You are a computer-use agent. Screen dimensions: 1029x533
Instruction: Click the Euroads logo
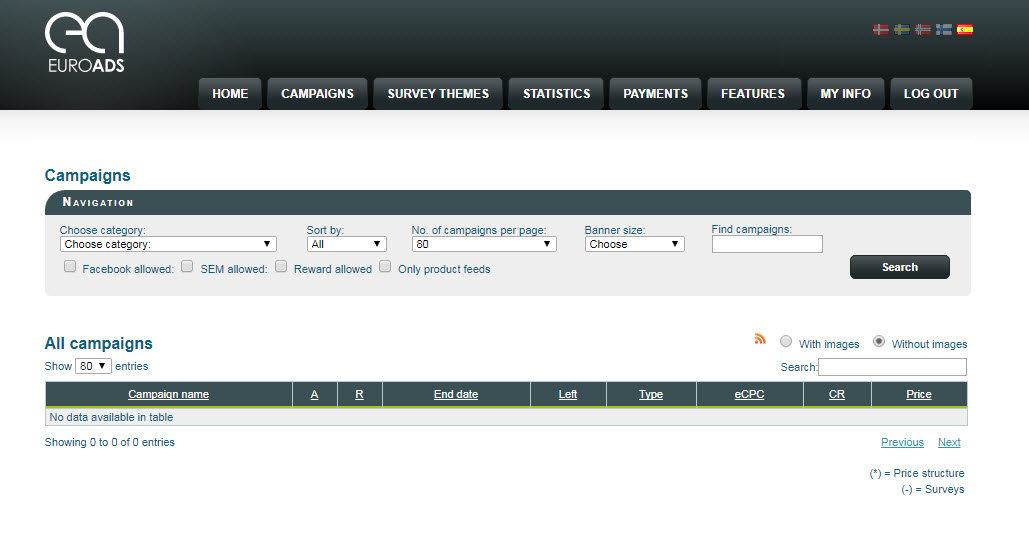[x=84, y=43]
